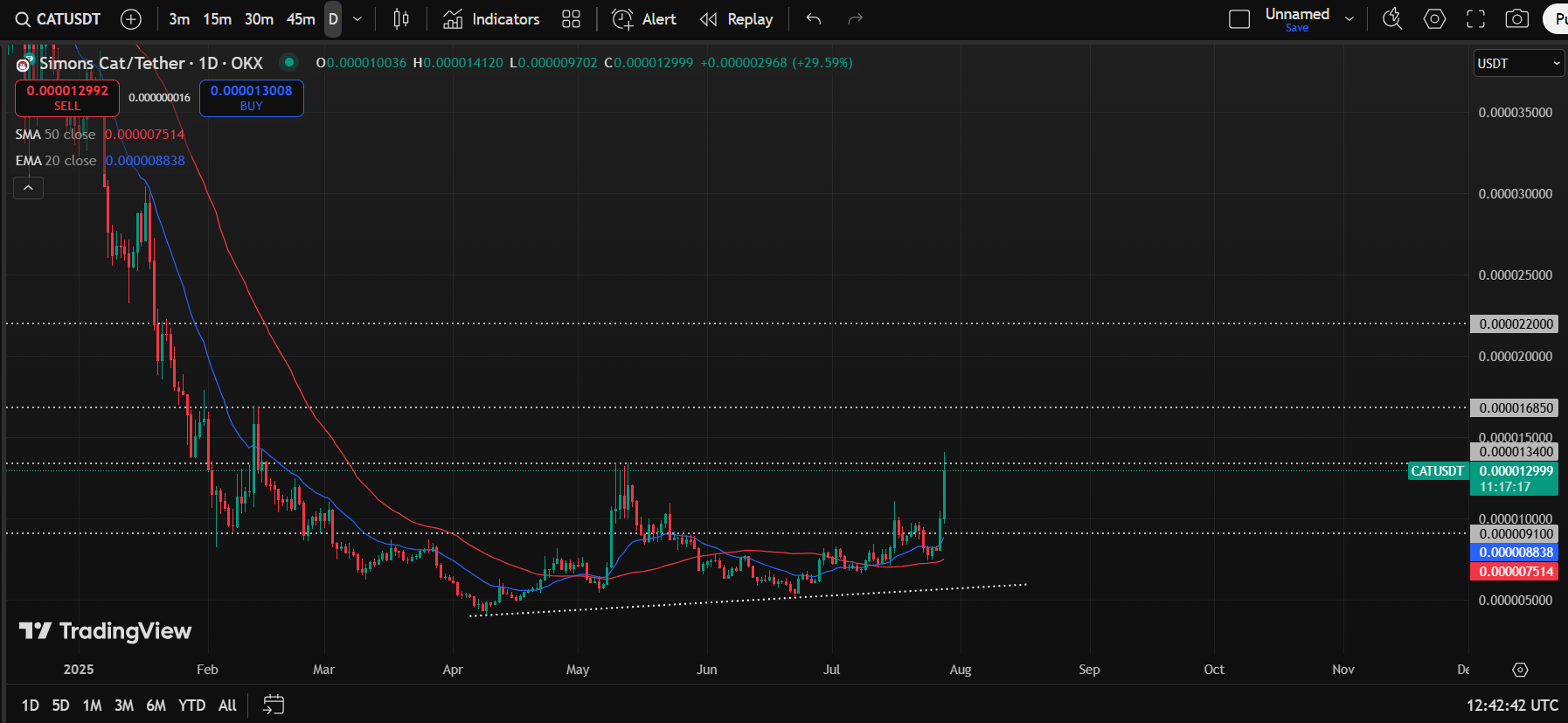The height and width of the screenshot is (723, 1568).
Task: Expand the interval dropdown next to D
Action: click(357, 19)
